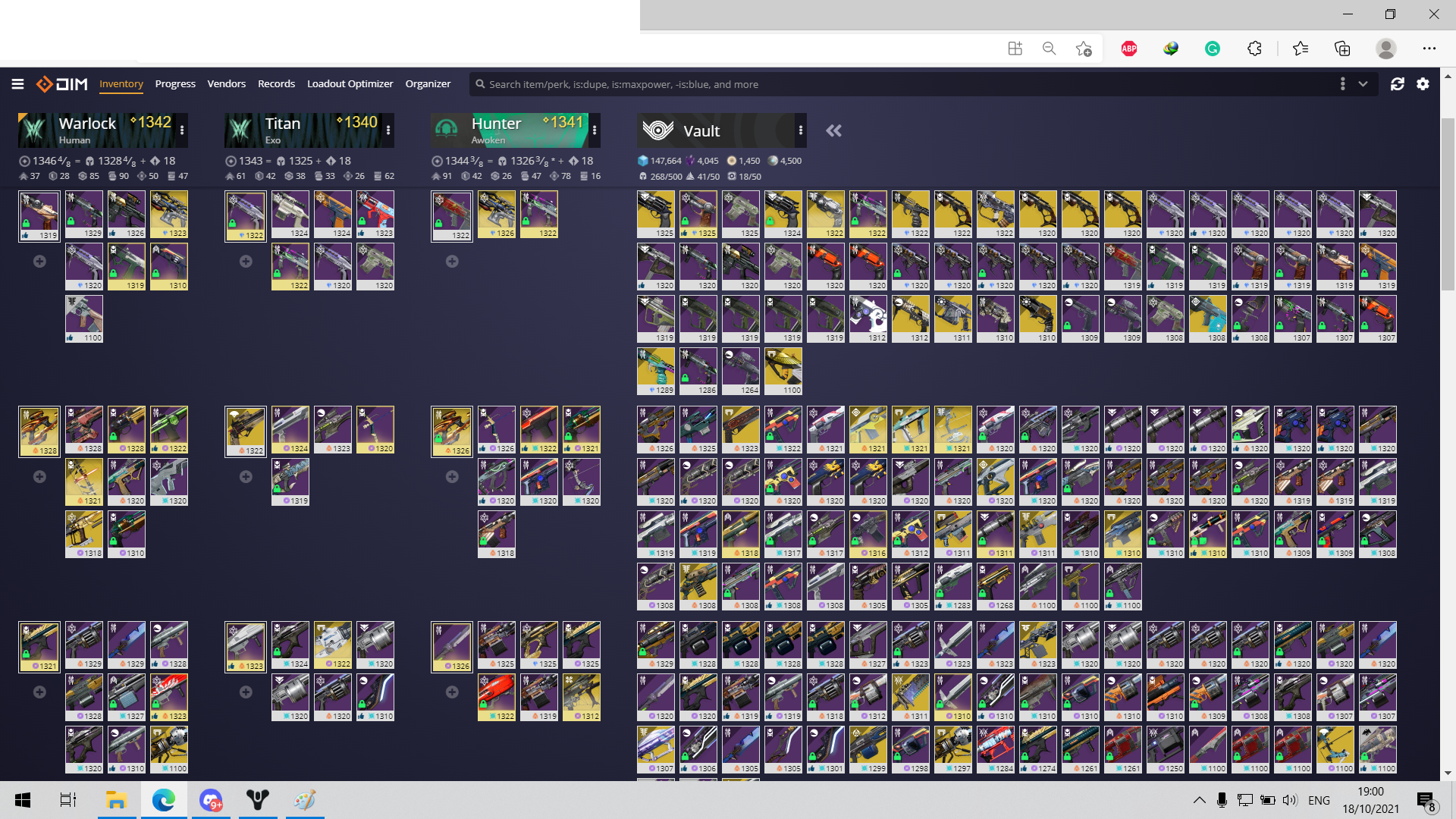The image size is (1456, 819).
Task: Pull a kinetic weapon to the Titan
Action: tap(246, 261)
